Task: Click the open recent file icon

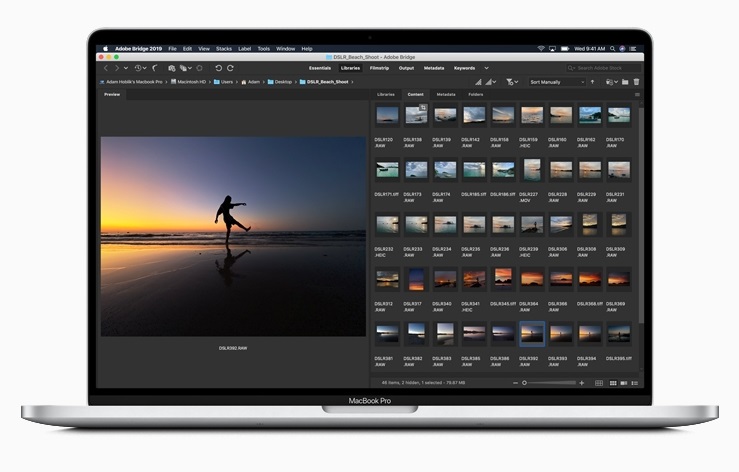Action: 609,82
